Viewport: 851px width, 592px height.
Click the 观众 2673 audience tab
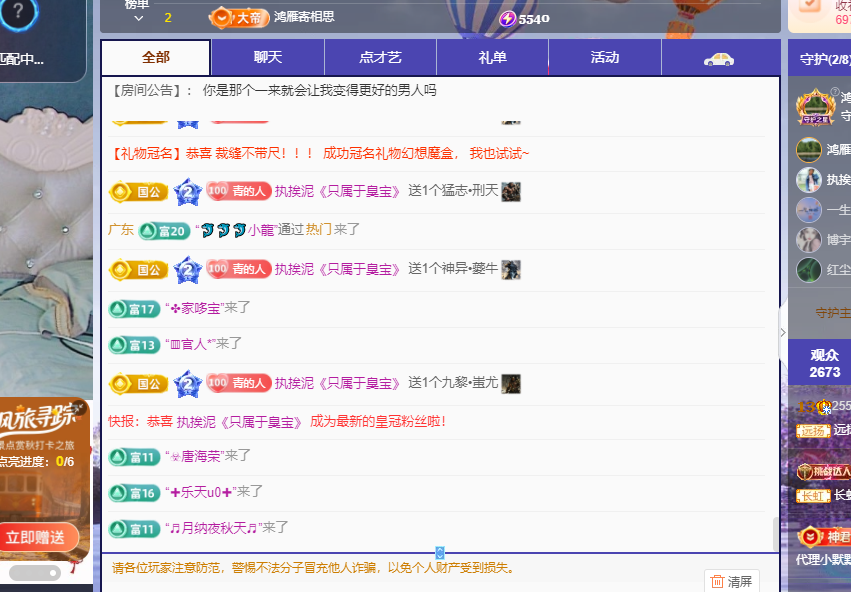[x=824, y=364]
